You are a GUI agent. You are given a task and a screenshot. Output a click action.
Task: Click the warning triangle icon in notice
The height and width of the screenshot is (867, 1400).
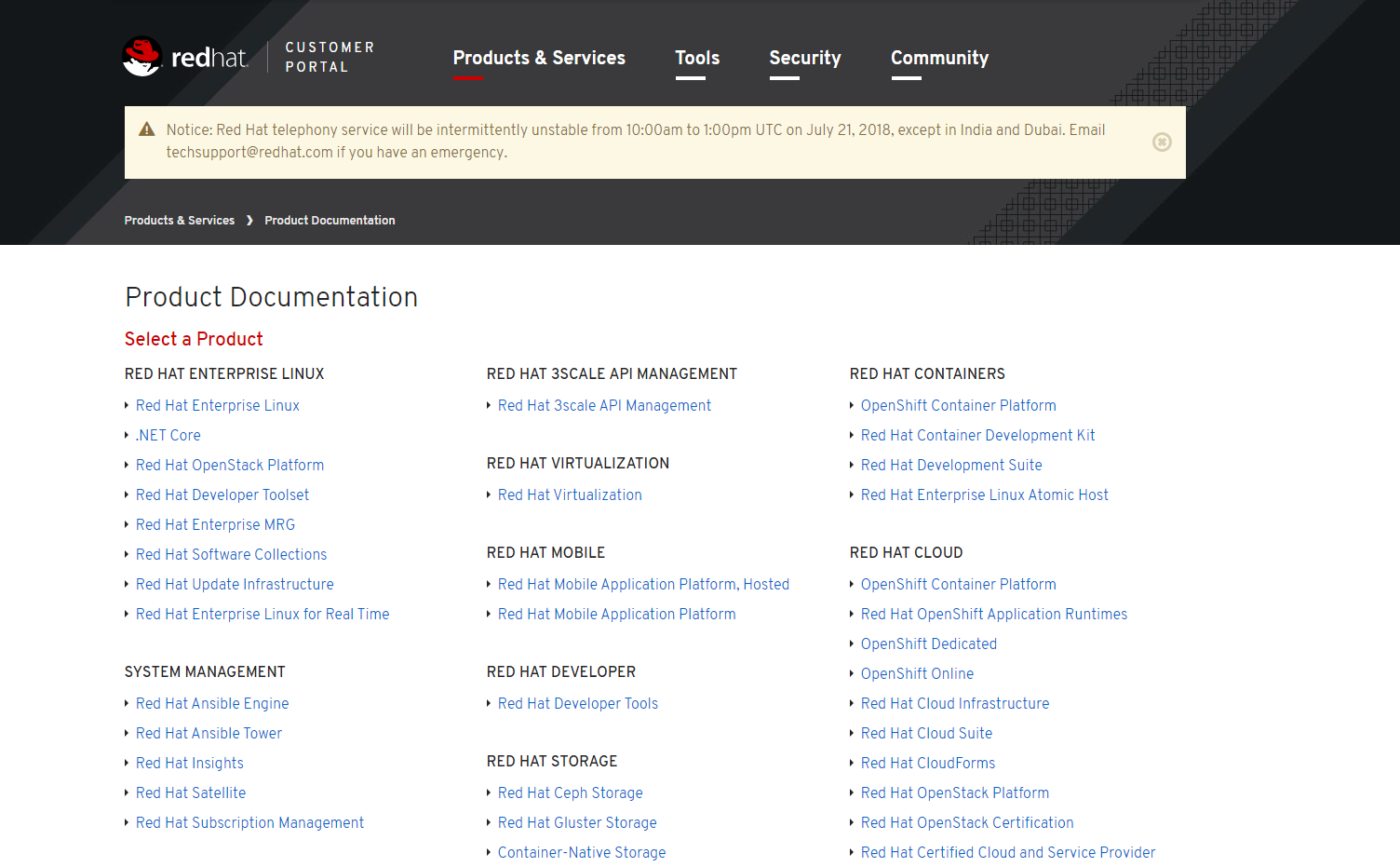[x=147, y=129]
